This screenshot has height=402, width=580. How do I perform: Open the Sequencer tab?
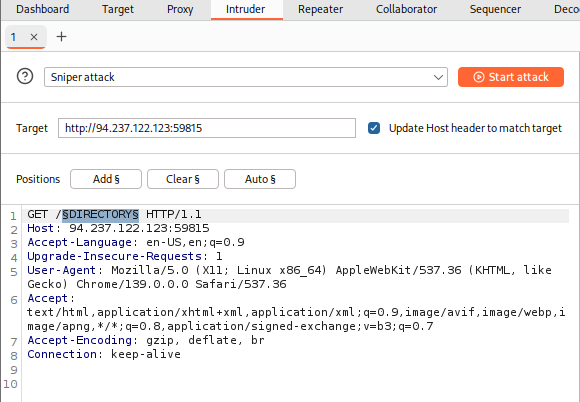pyautogui.click(x=495, y=9)
